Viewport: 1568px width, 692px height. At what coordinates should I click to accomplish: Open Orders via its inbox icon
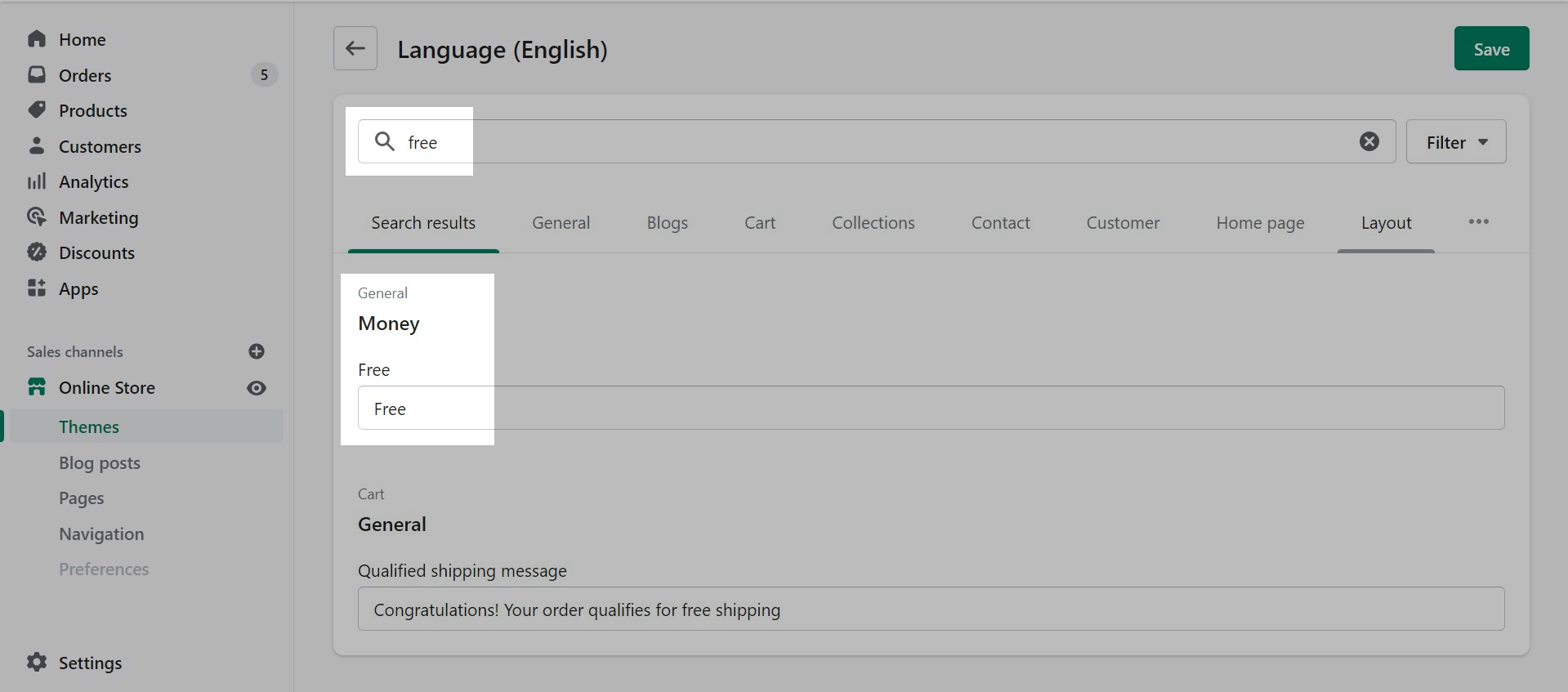click(x=37, y=75)
